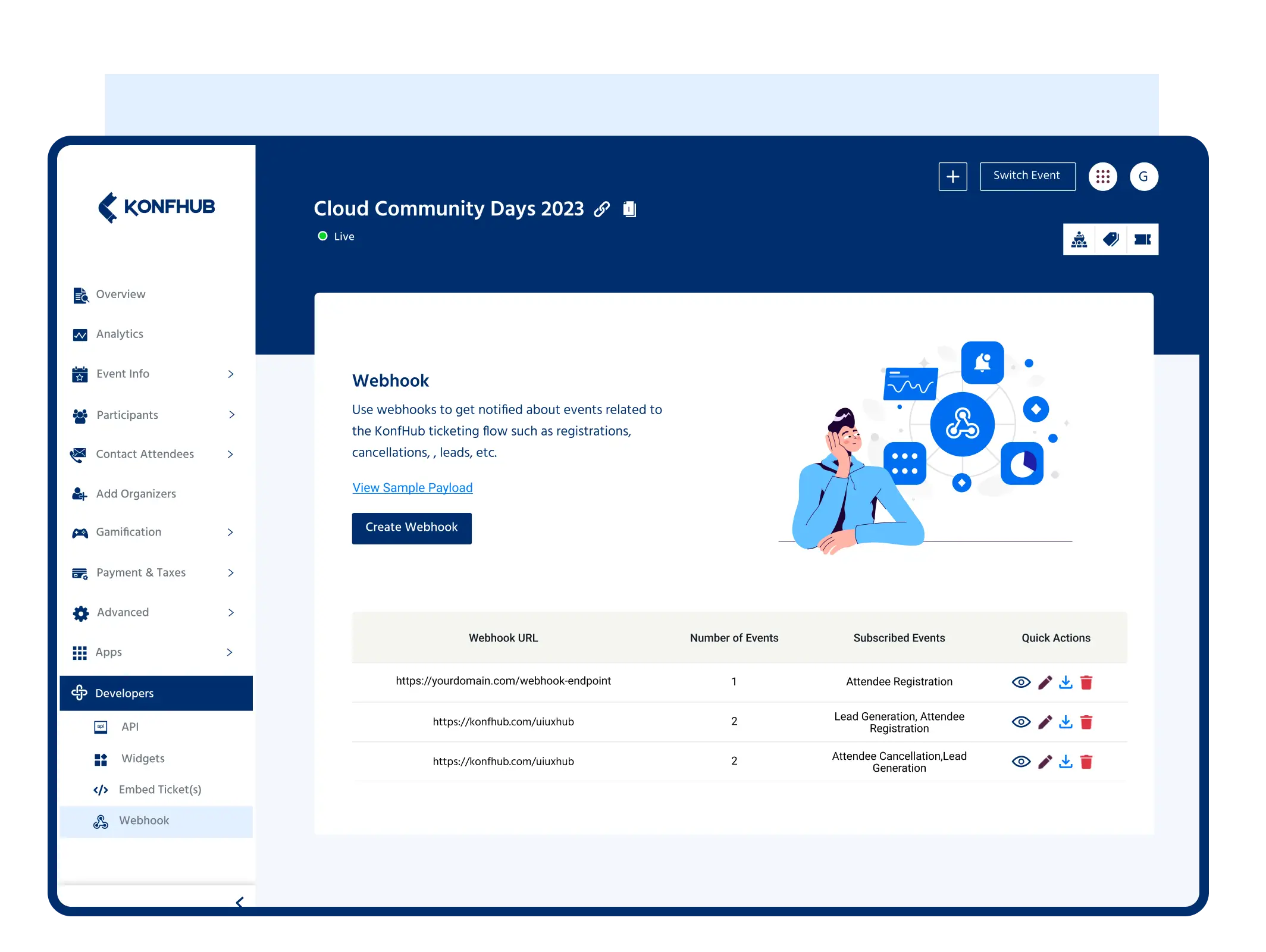This screenshot has height=952, width=1266.
Task: Click the download icon for konfhub.com/uiuxhub first webhook
Action: pyautogui.click(x=1066, y=722)
